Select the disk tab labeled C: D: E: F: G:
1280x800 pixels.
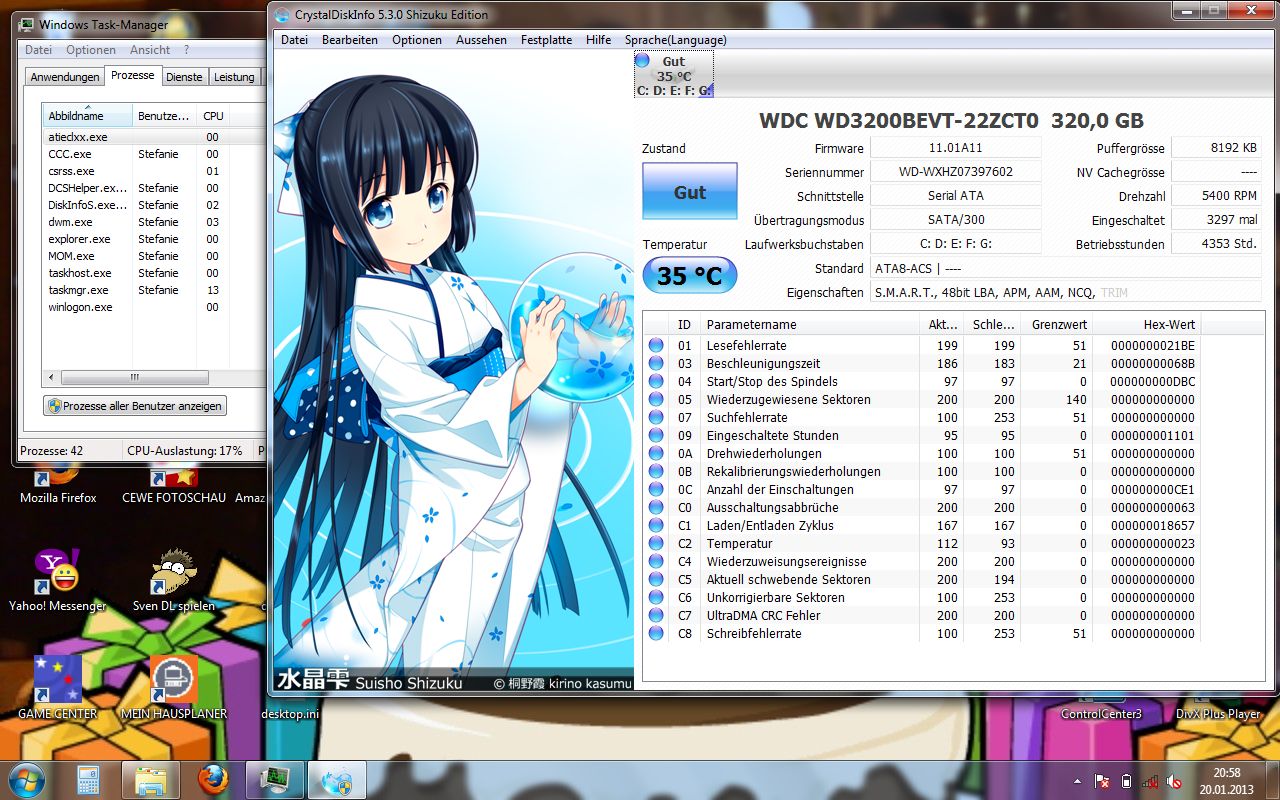tap(674, 76)
